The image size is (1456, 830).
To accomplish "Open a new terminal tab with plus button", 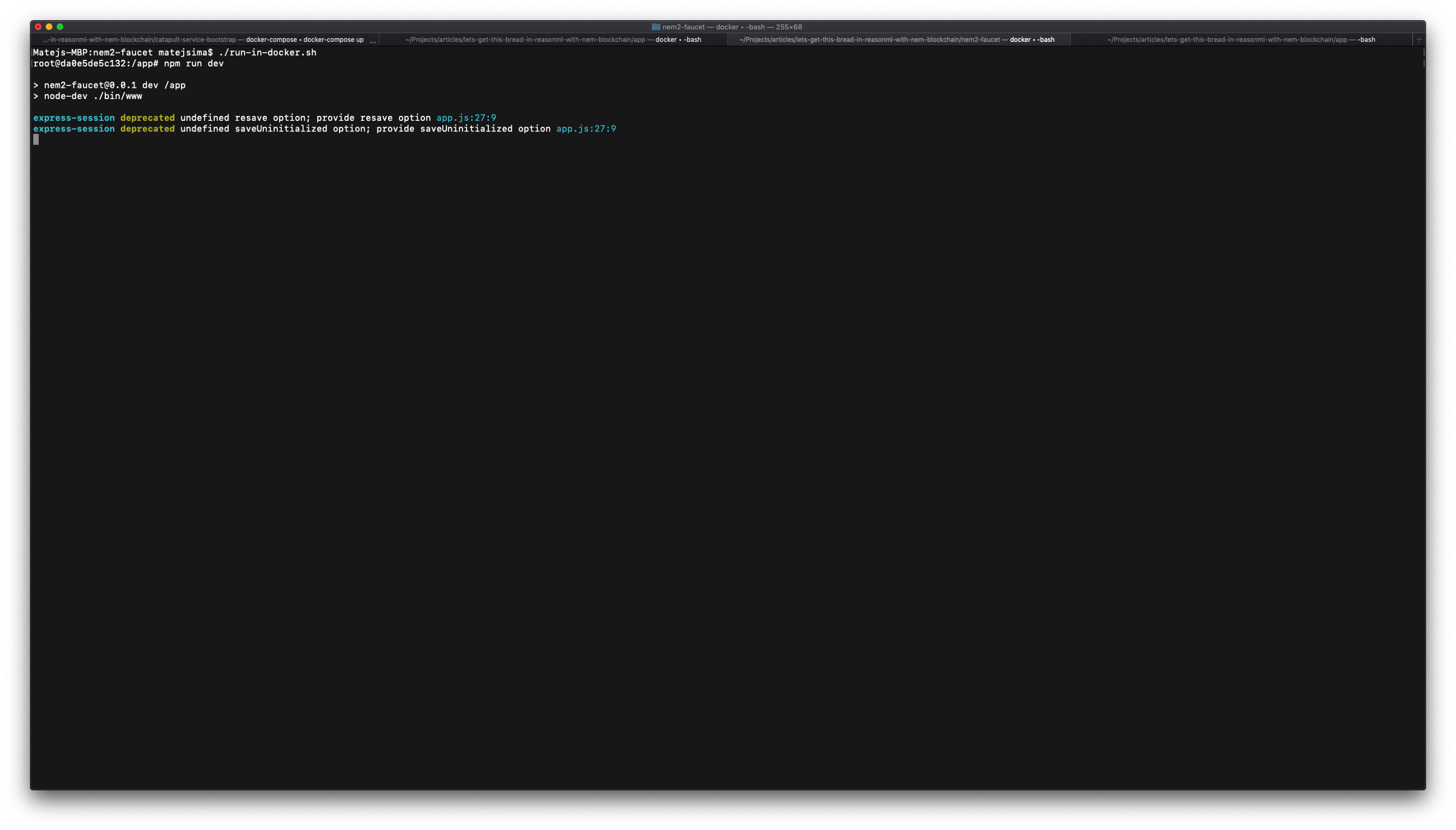I will [1419, 39].
